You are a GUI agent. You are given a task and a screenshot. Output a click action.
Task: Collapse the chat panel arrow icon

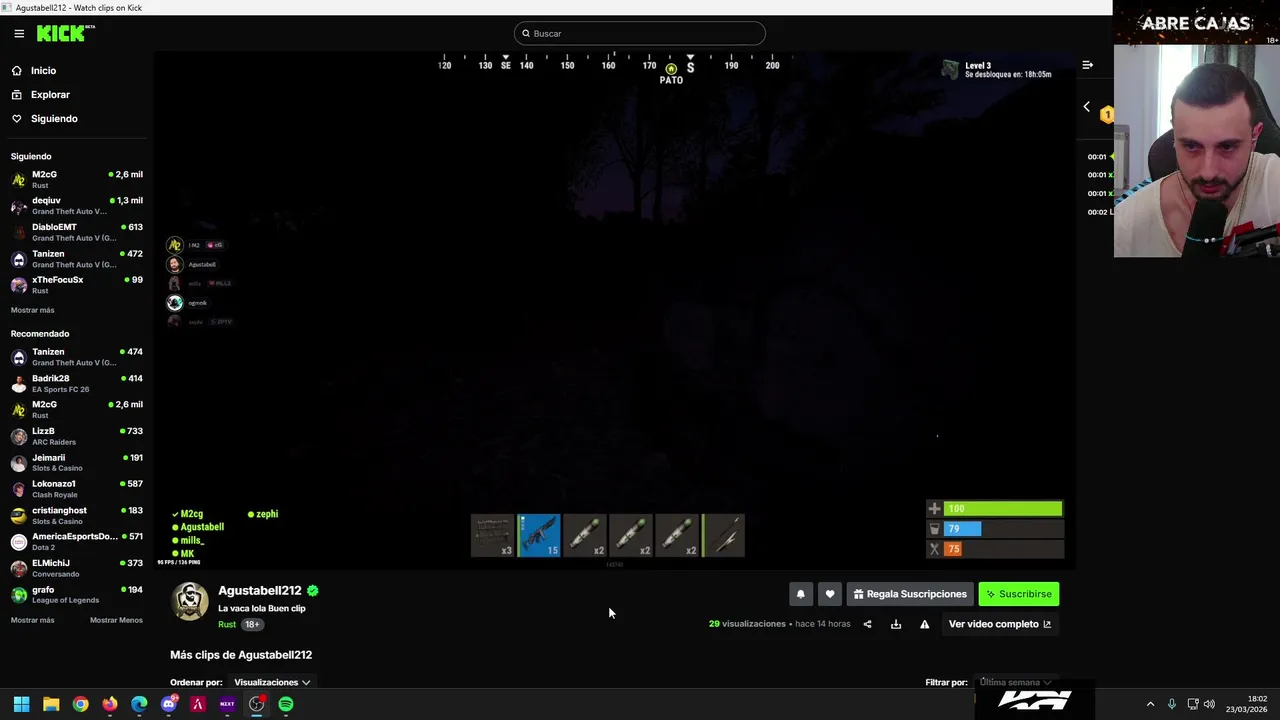click(x=1087, y=65)
